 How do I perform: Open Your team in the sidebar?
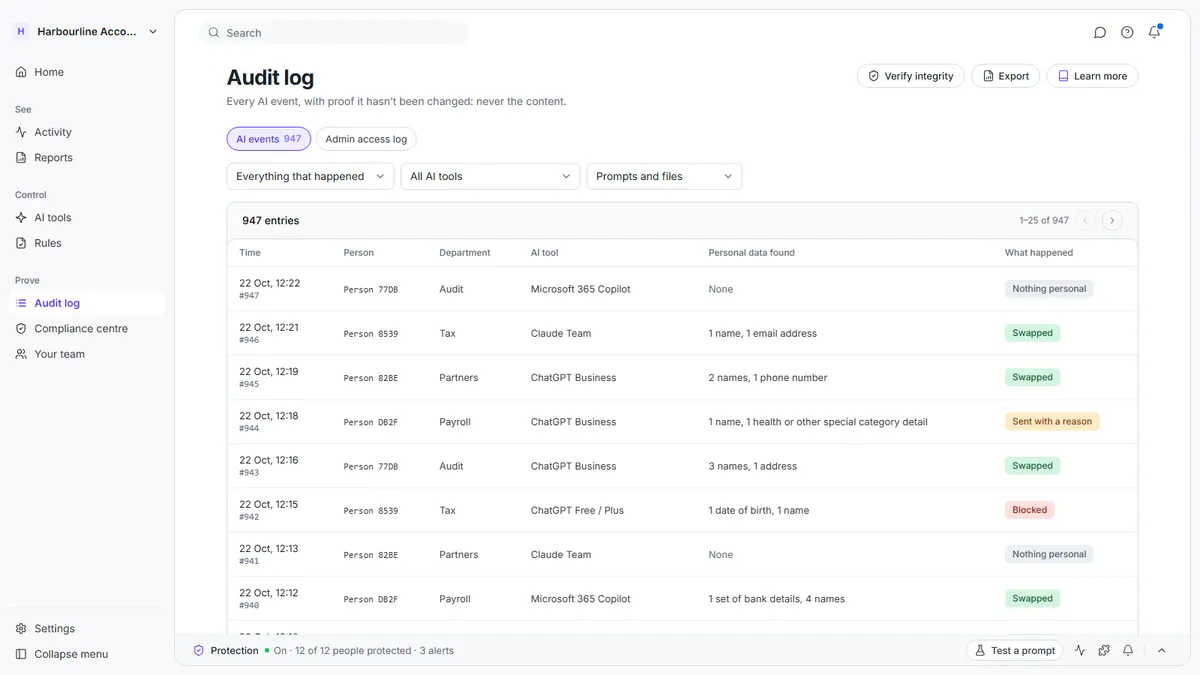[x=85, y=354]
